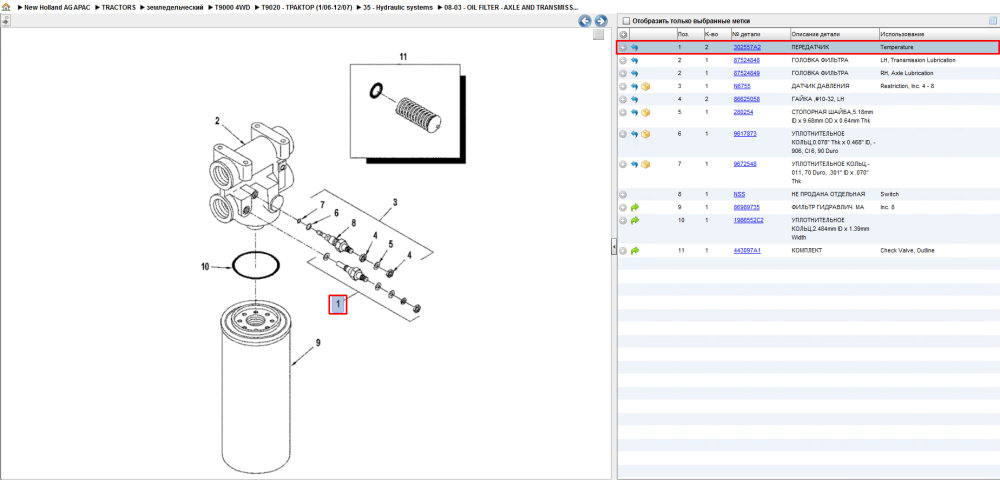
Task: Click the blue arrow icon for 302557A2 row
Action: coord(635,47)
